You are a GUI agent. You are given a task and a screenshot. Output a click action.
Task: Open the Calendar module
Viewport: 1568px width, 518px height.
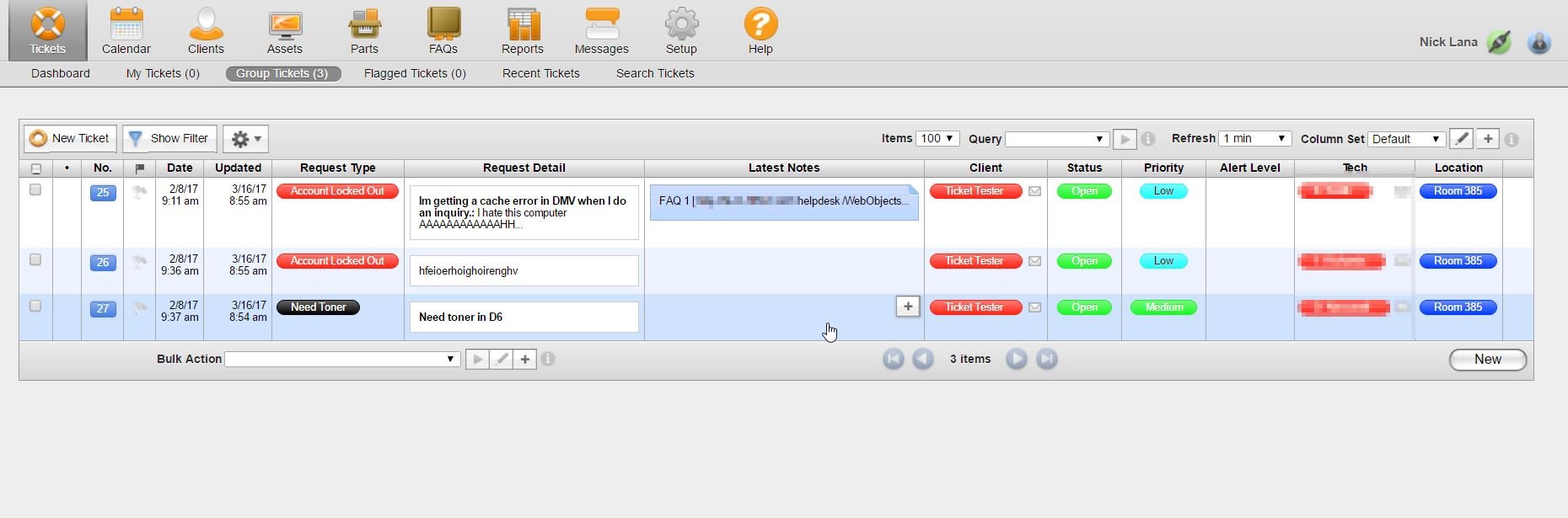(126, 31)
